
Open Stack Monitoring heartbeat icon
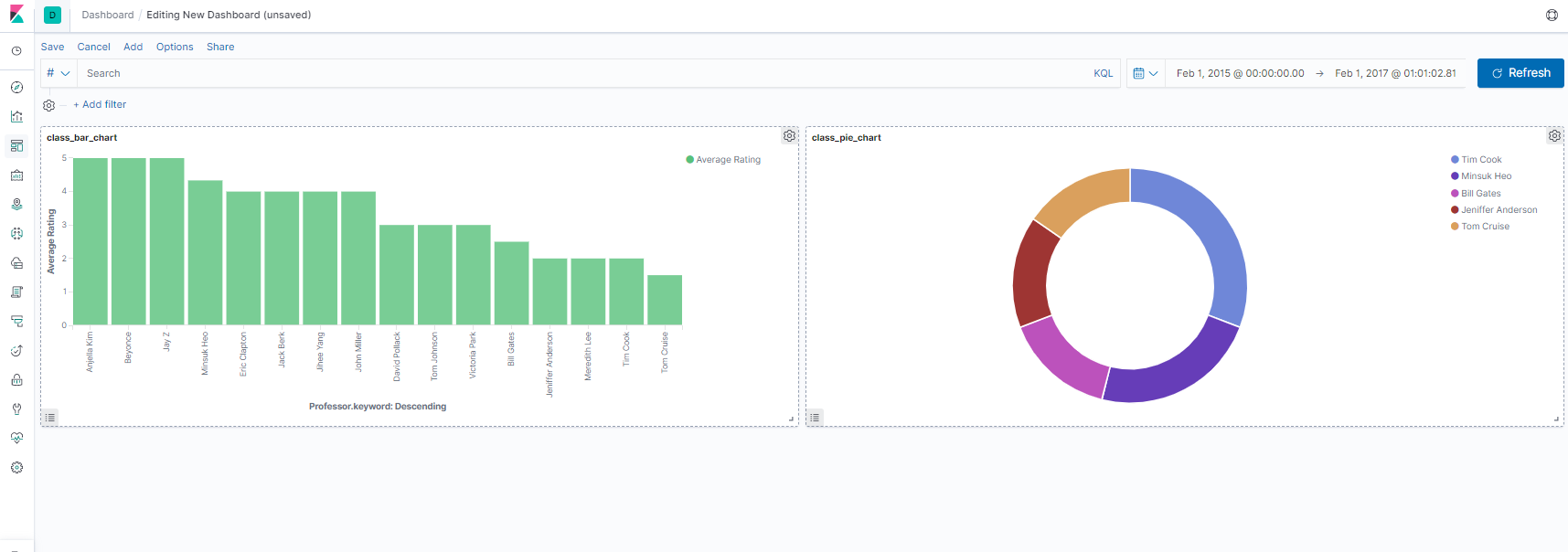[x=16, y=439]
